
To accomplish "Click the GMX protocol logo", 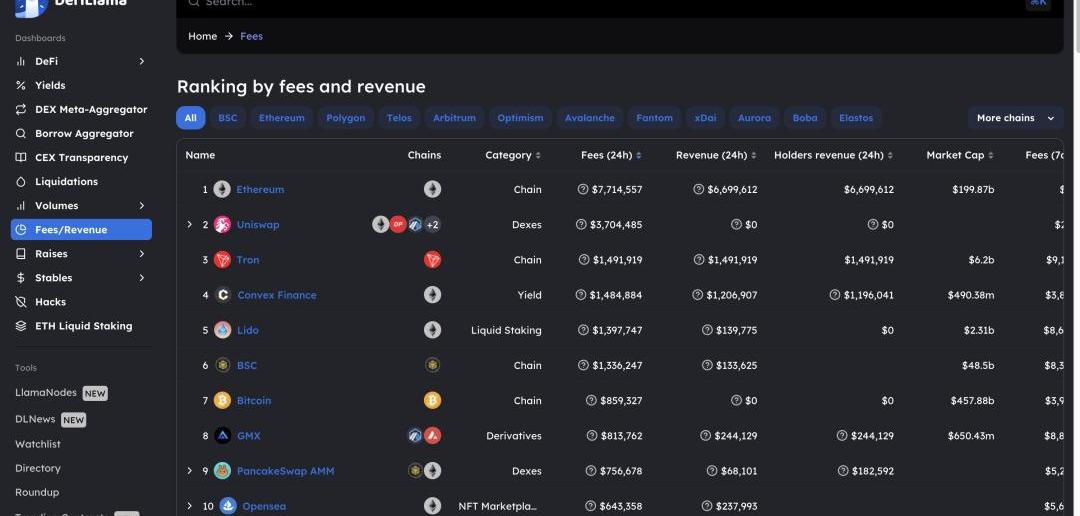I will tap(222, 436).
